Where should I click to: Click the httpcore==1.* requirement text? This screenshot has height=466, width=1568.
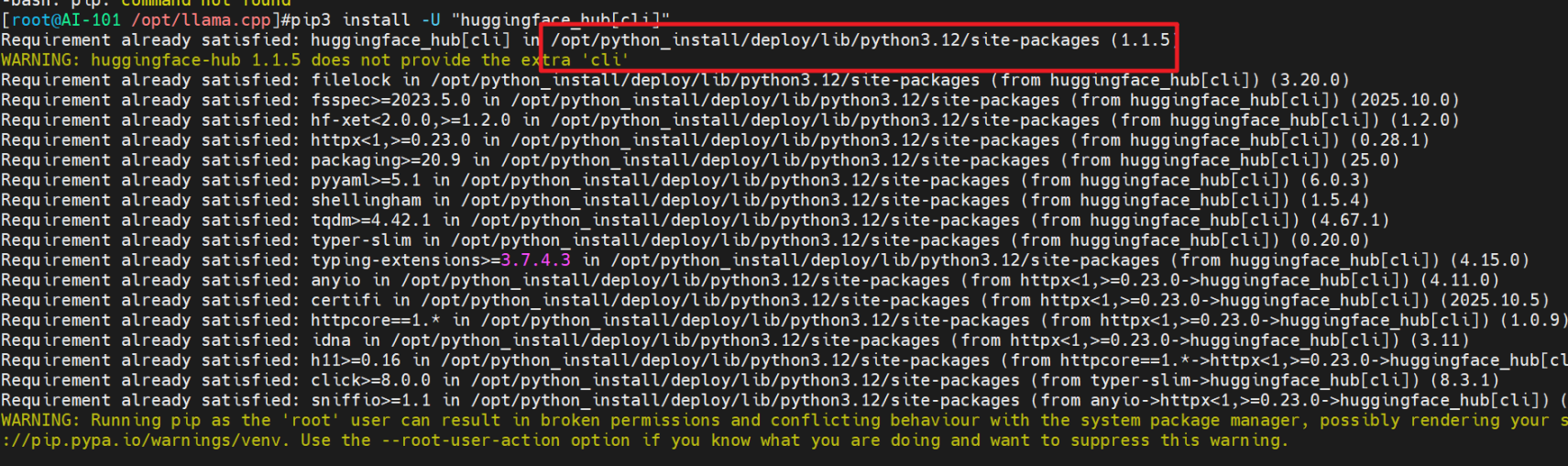(376, 320)
